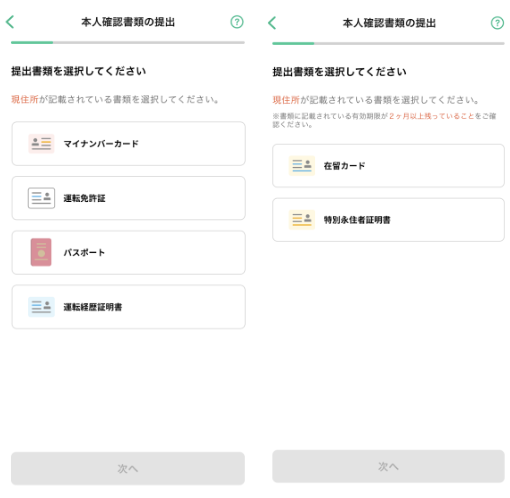Image resolution: width=510 pixels, height=498 pixels.
Task: Tap the 特別永住者証明書 card icon
Action: pos(302,220)
